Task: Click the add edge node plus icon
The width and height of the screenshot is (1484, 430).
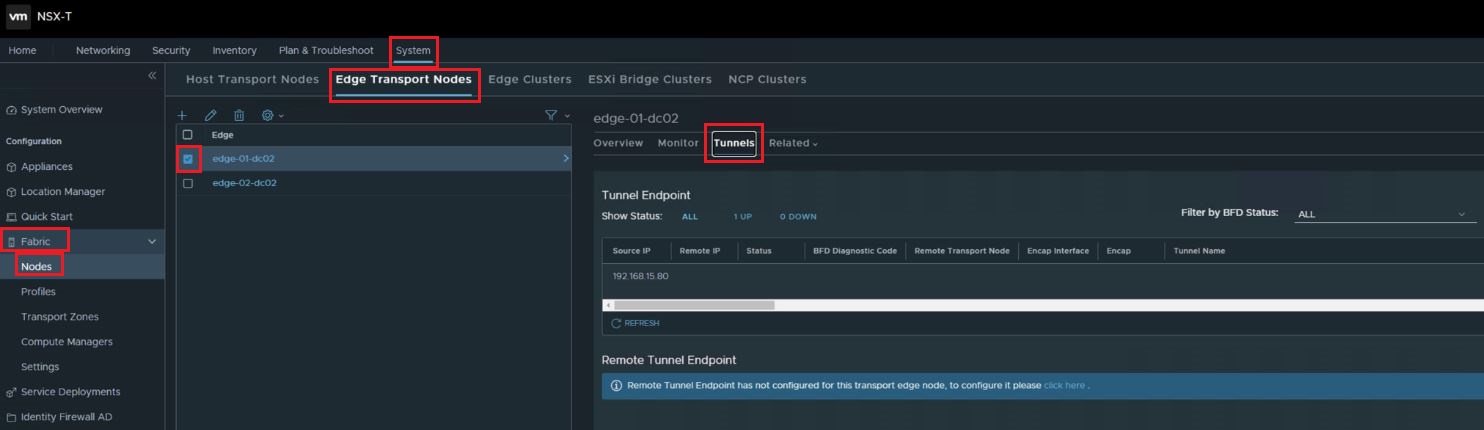Action: [x=182, y=116]
